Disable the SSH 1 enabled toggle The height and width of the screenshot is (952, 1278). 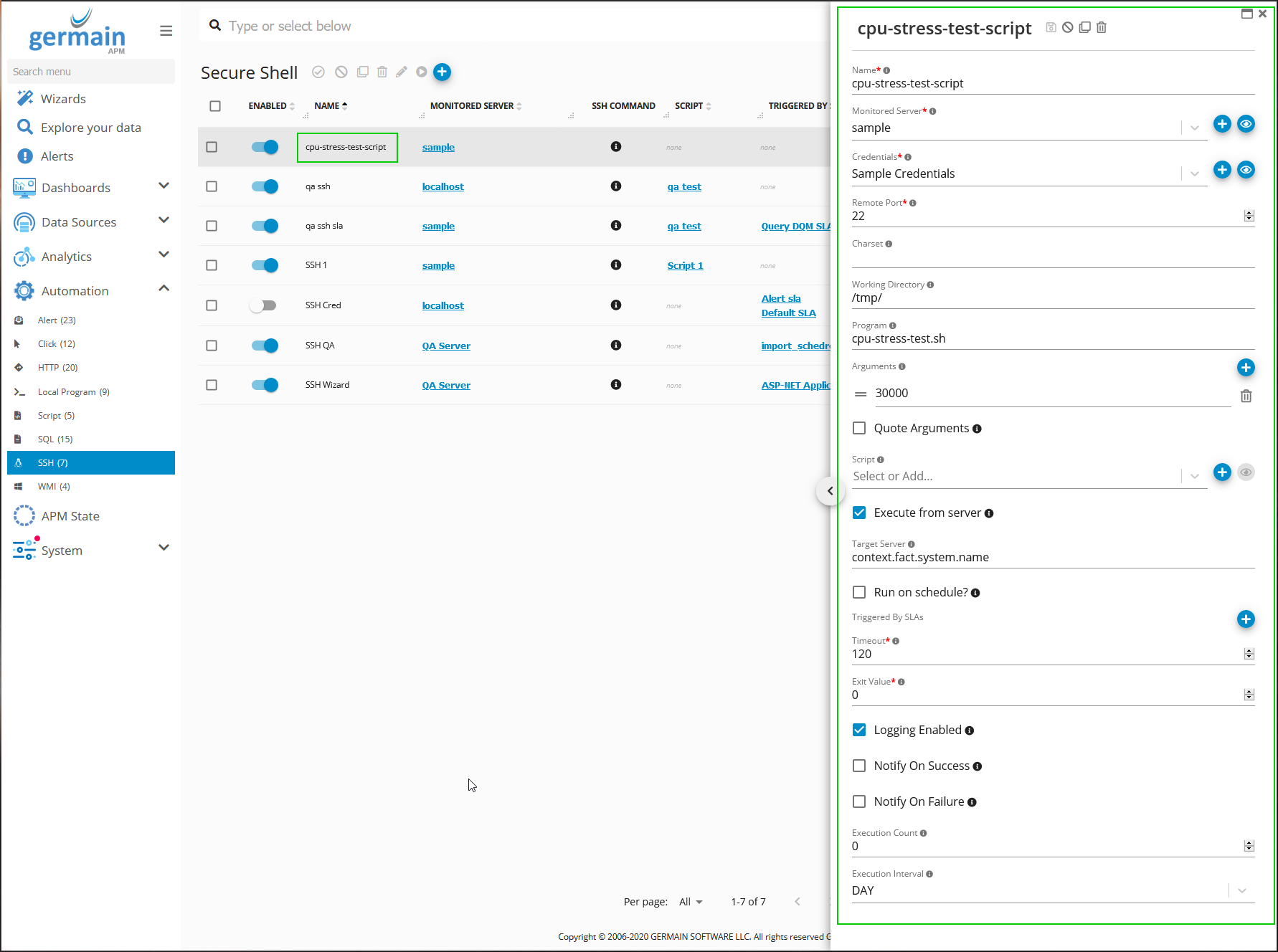[x=264, y=265]
